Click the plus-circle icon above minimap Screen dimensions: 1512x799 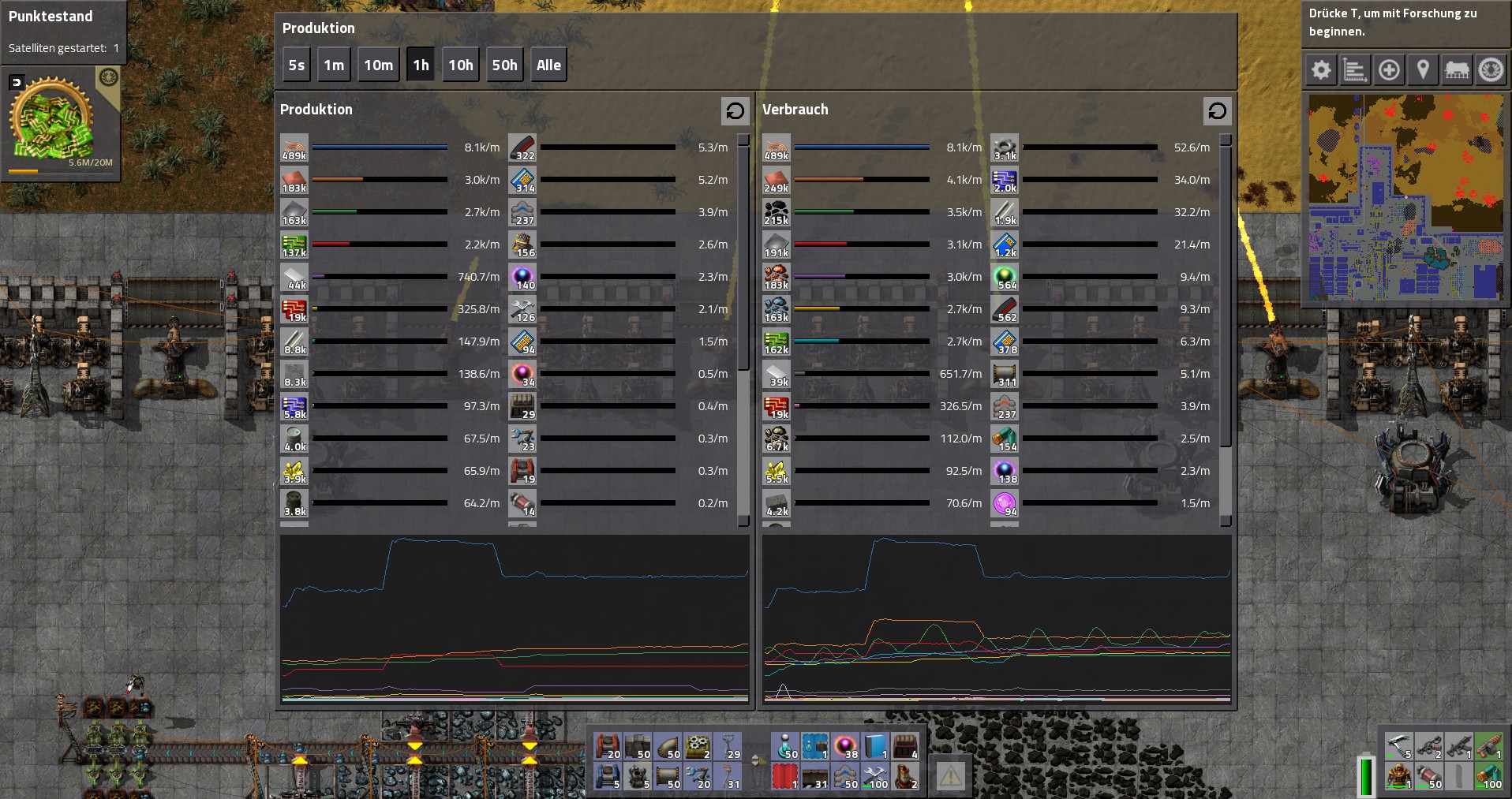pos(1389,70)
